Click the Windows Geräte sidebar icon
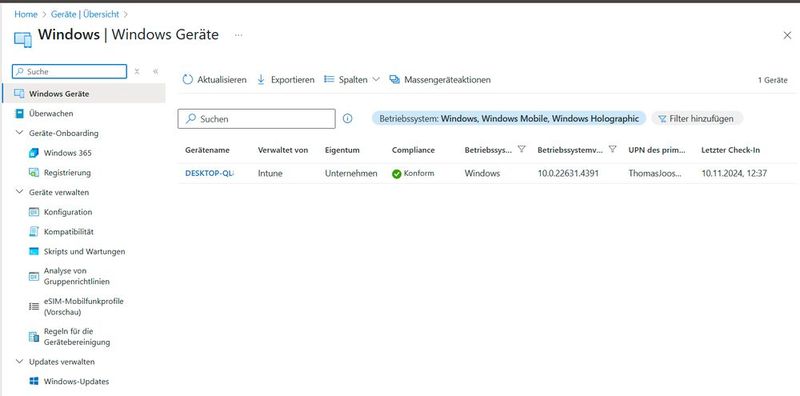The height and width of the screenshot is (396, 800). 19,93
